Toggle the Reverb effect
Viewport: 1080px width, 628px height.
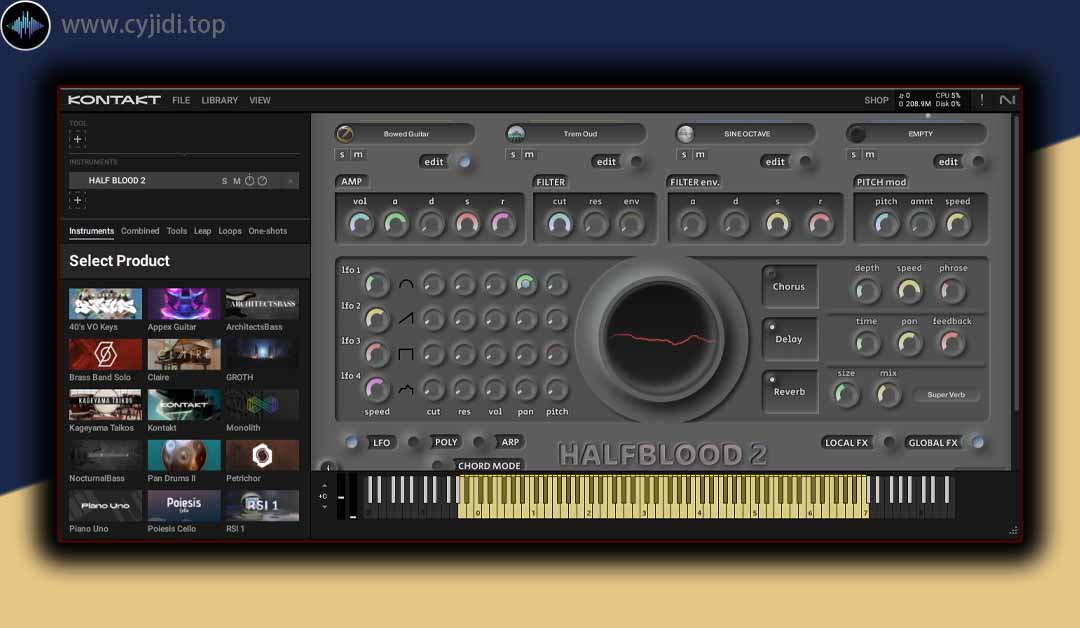click(789, 391)
